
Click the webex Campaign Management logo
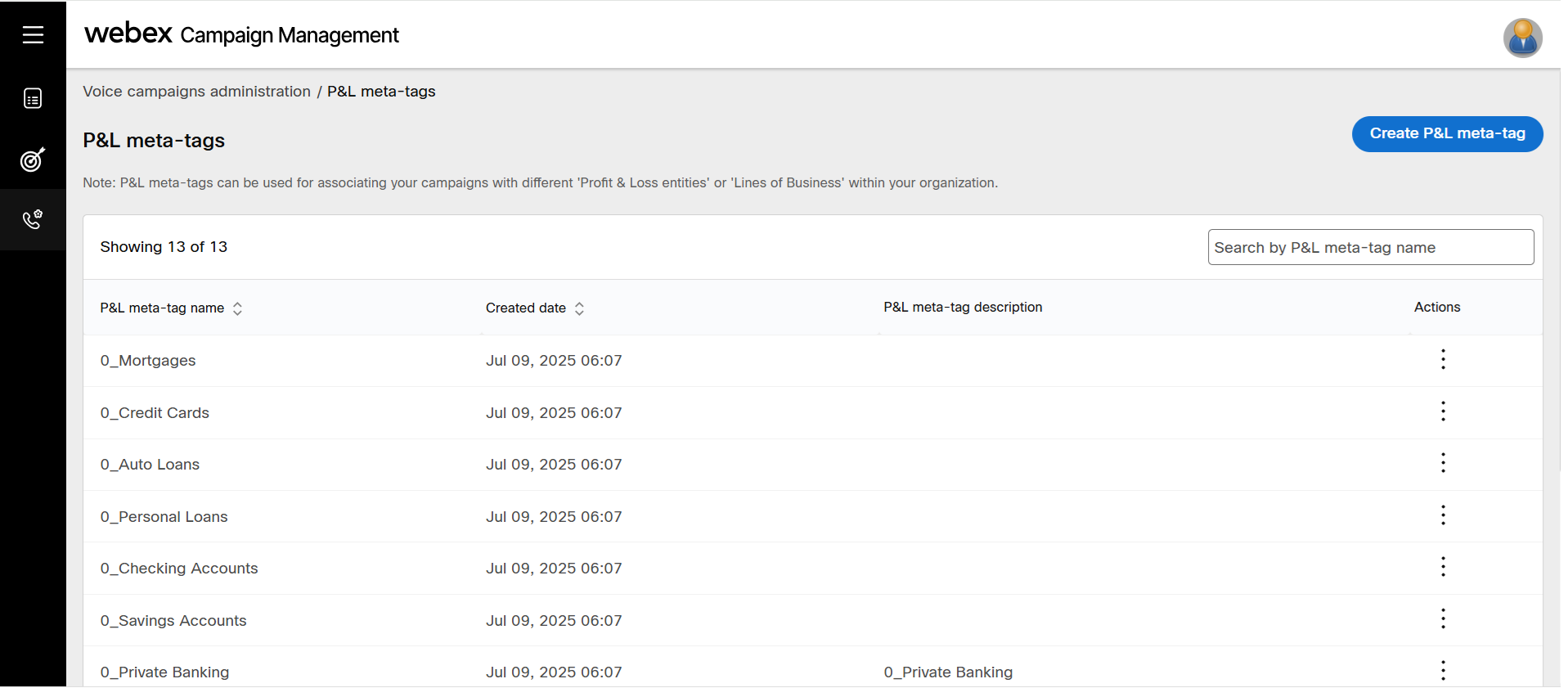tap(241, 34)
